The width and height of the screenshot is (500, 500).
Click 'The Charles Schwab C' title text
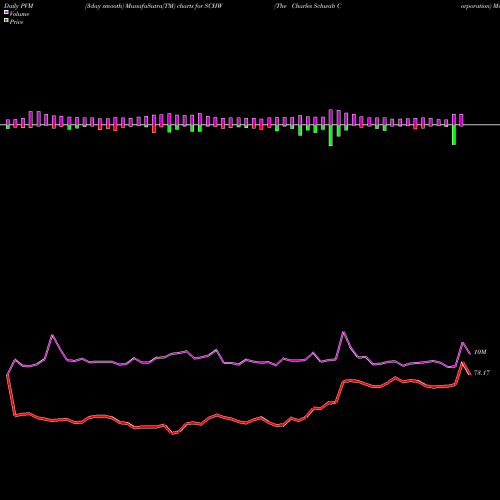coord(308,6)
